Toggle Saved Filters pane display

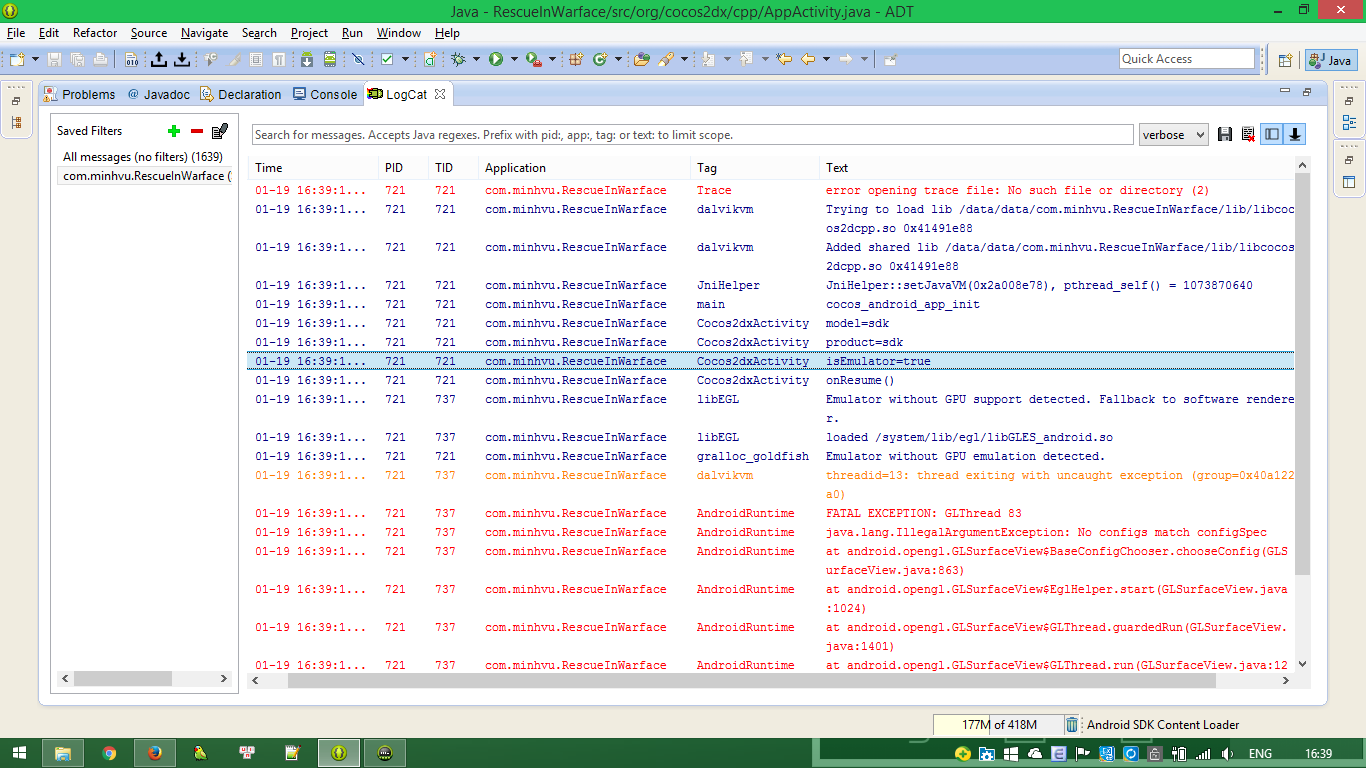pos(1271,135)
